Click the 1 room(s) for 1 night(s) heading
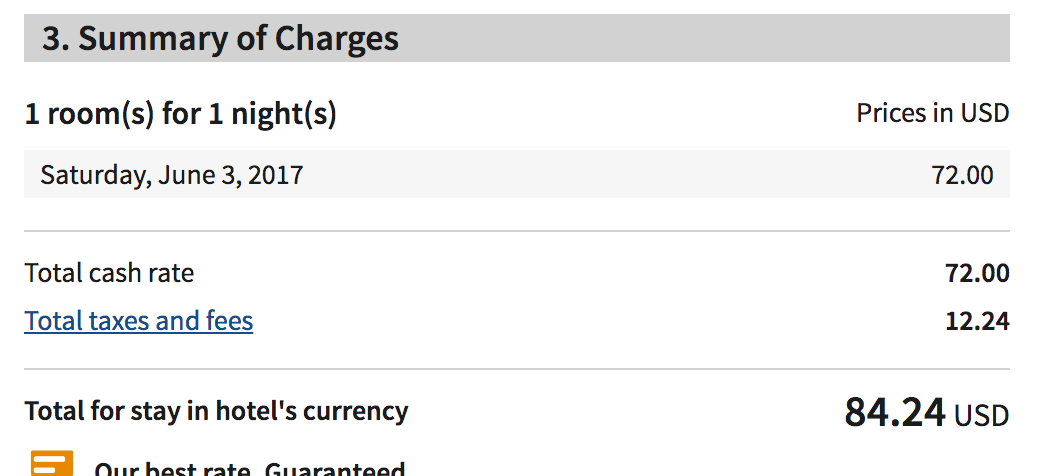Screen dimensions: 1038x476 (x=180, y=115)
